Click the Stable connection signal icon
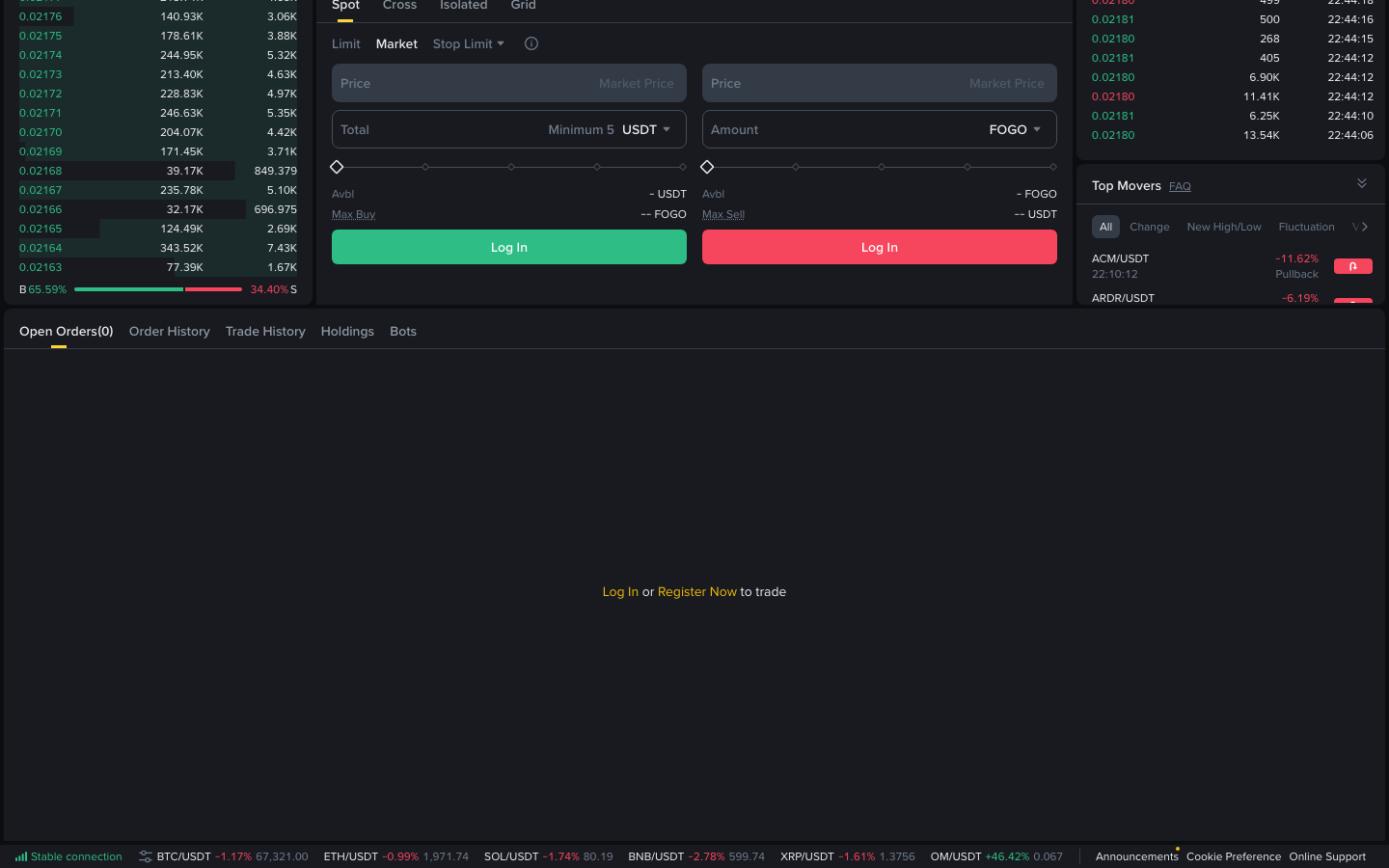Screen dimensions: 1389x868 [x=21, y=855]
